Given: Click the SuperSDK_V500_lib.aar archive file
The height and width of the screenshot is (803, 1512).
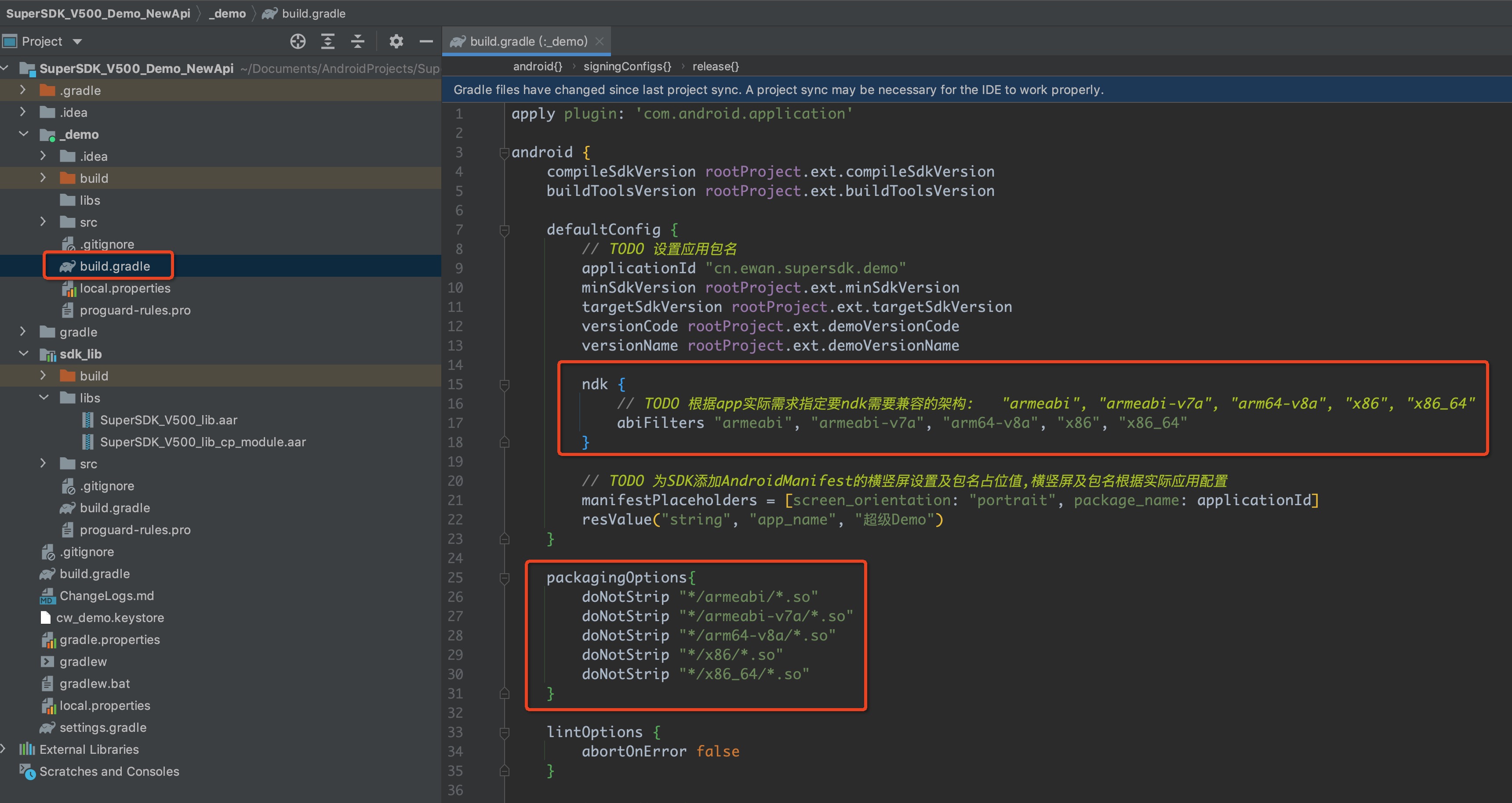Looking at the screenshot, I should [x=168, y=420].
